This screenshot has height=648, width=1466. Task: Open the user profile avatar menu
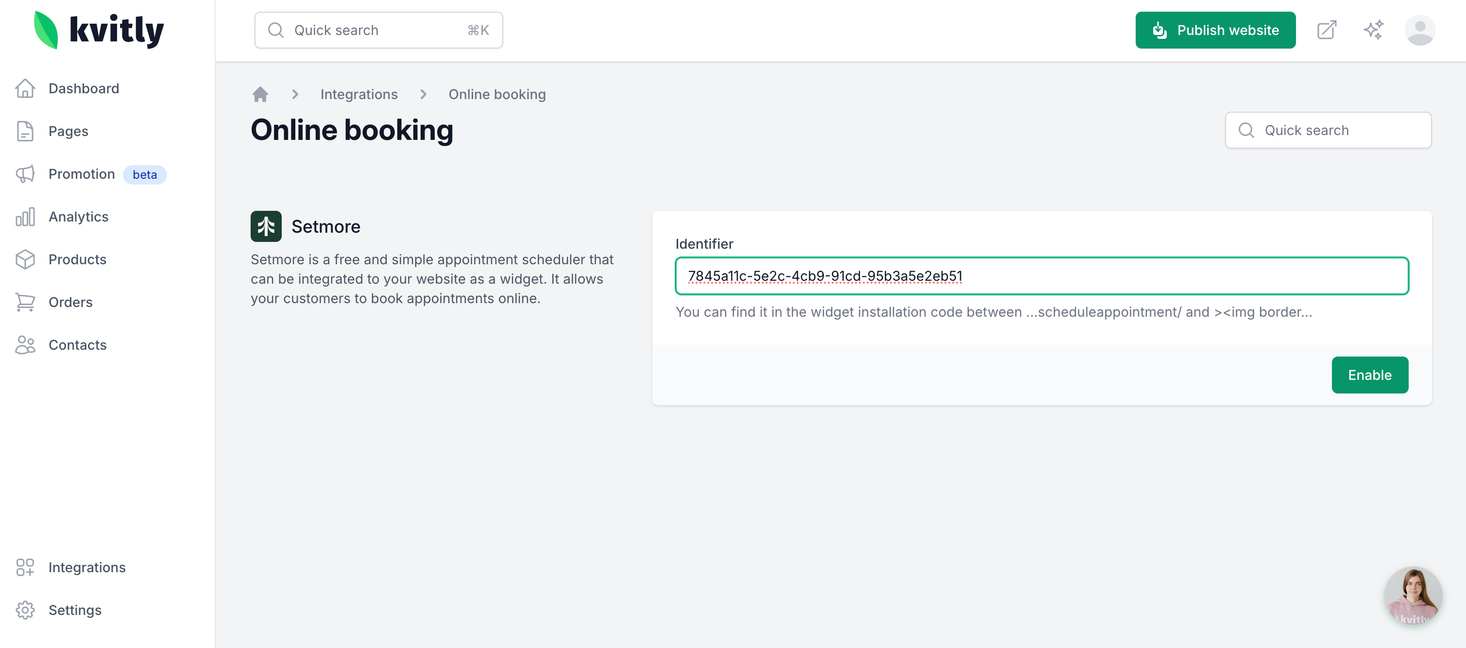tap(1420, 30)
